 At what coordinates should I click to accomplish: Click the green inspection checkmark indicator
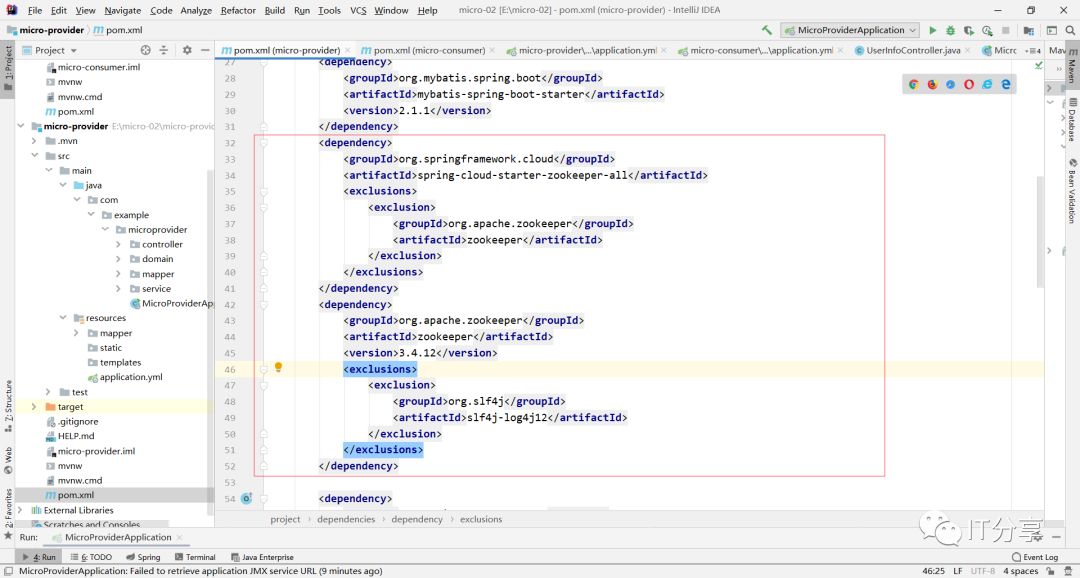tap(1039, 65)
